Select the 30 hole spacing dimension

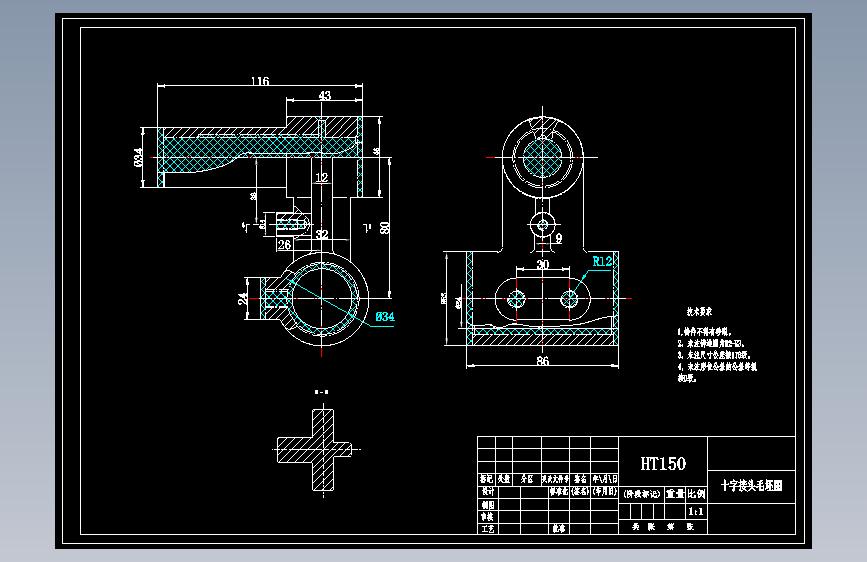[x=543, y=264]
